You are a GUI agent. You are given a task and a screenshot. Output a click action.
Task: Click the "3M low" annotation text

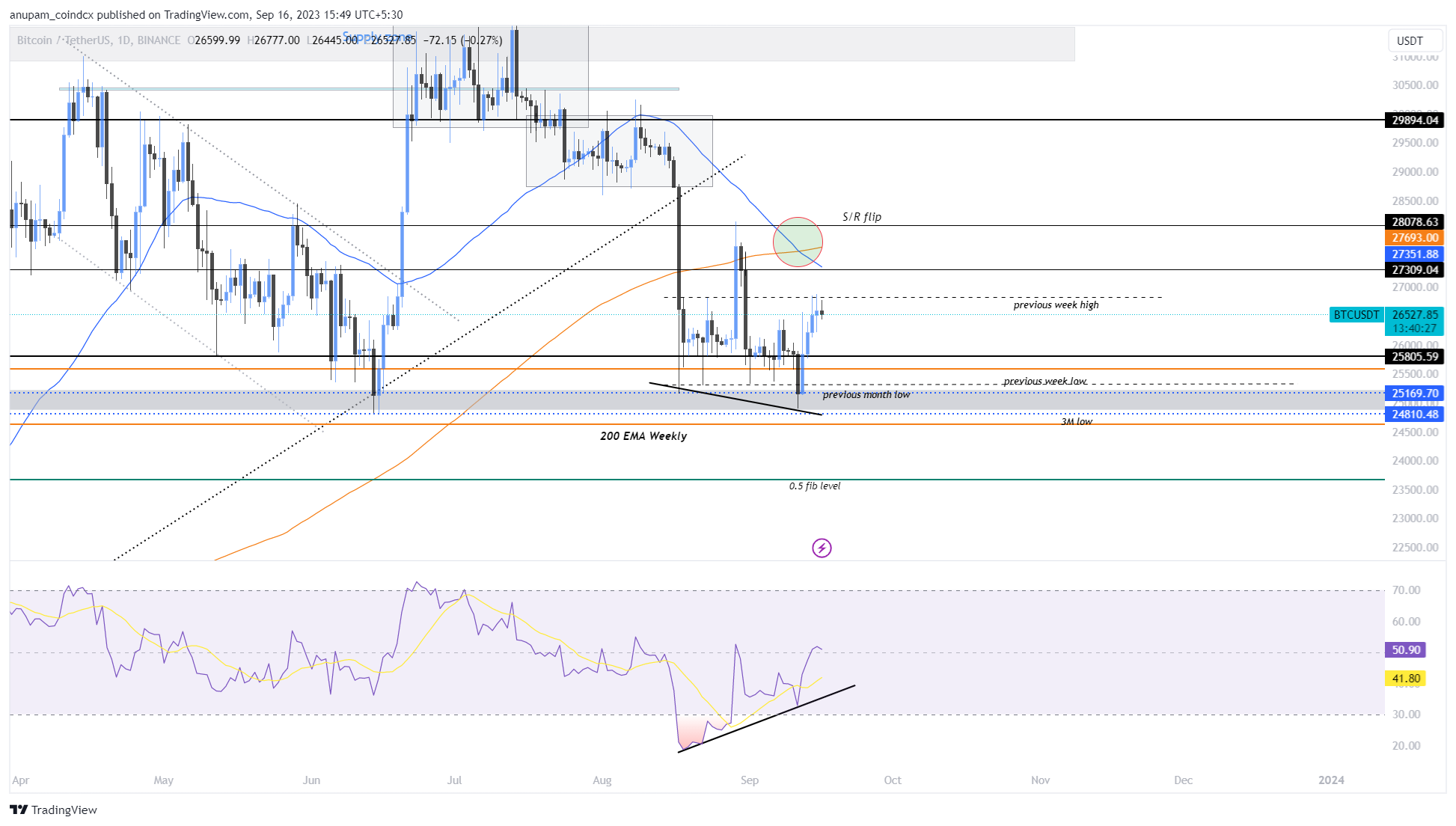[x=1077, y=422]
